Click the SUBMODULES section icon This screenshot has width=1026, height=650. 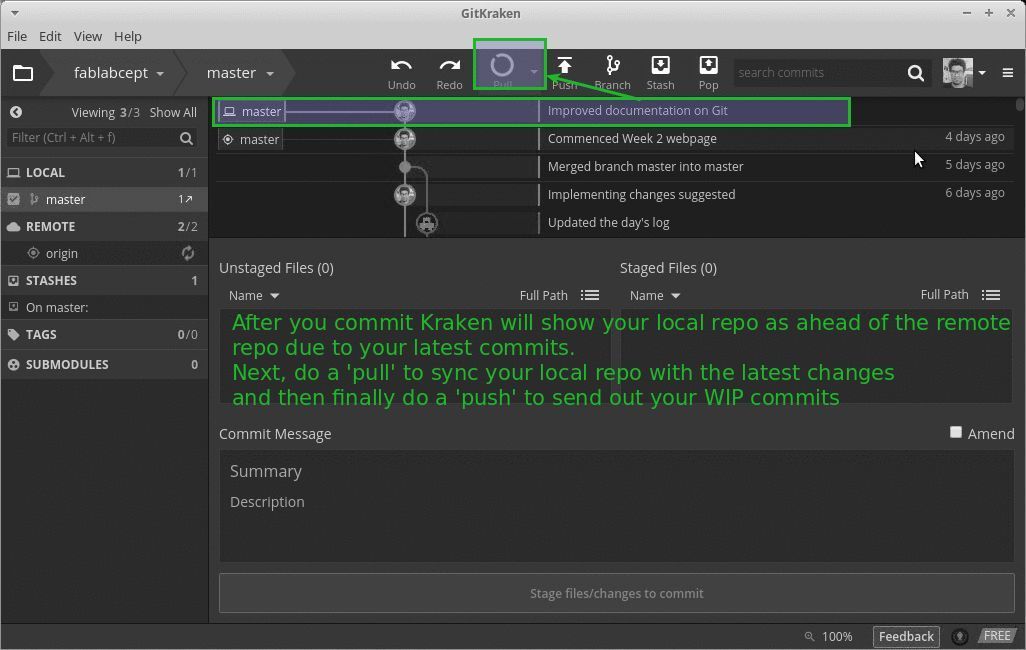tap(13, 365)
